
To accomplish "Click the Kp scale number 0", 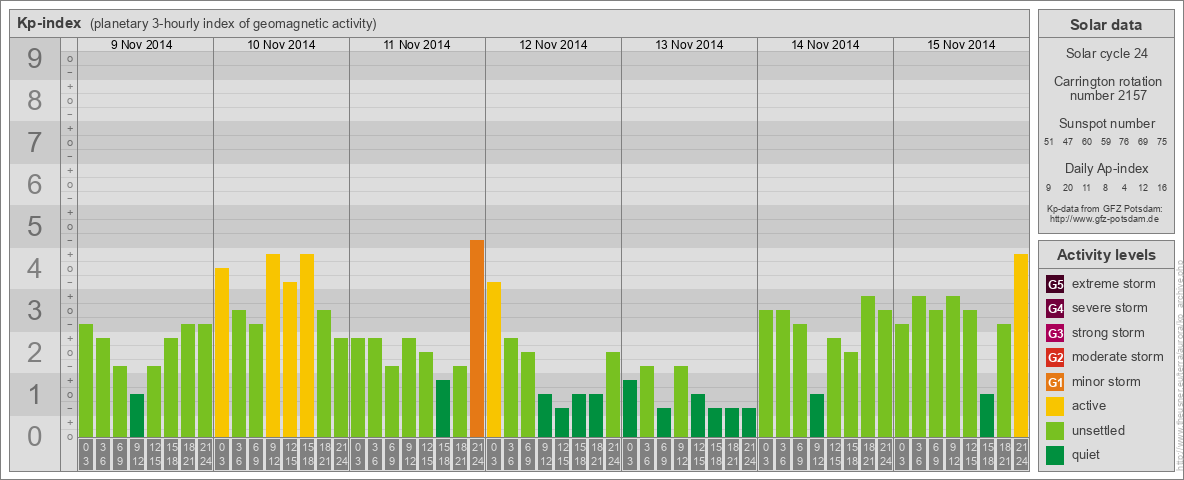I will (34, 436).
